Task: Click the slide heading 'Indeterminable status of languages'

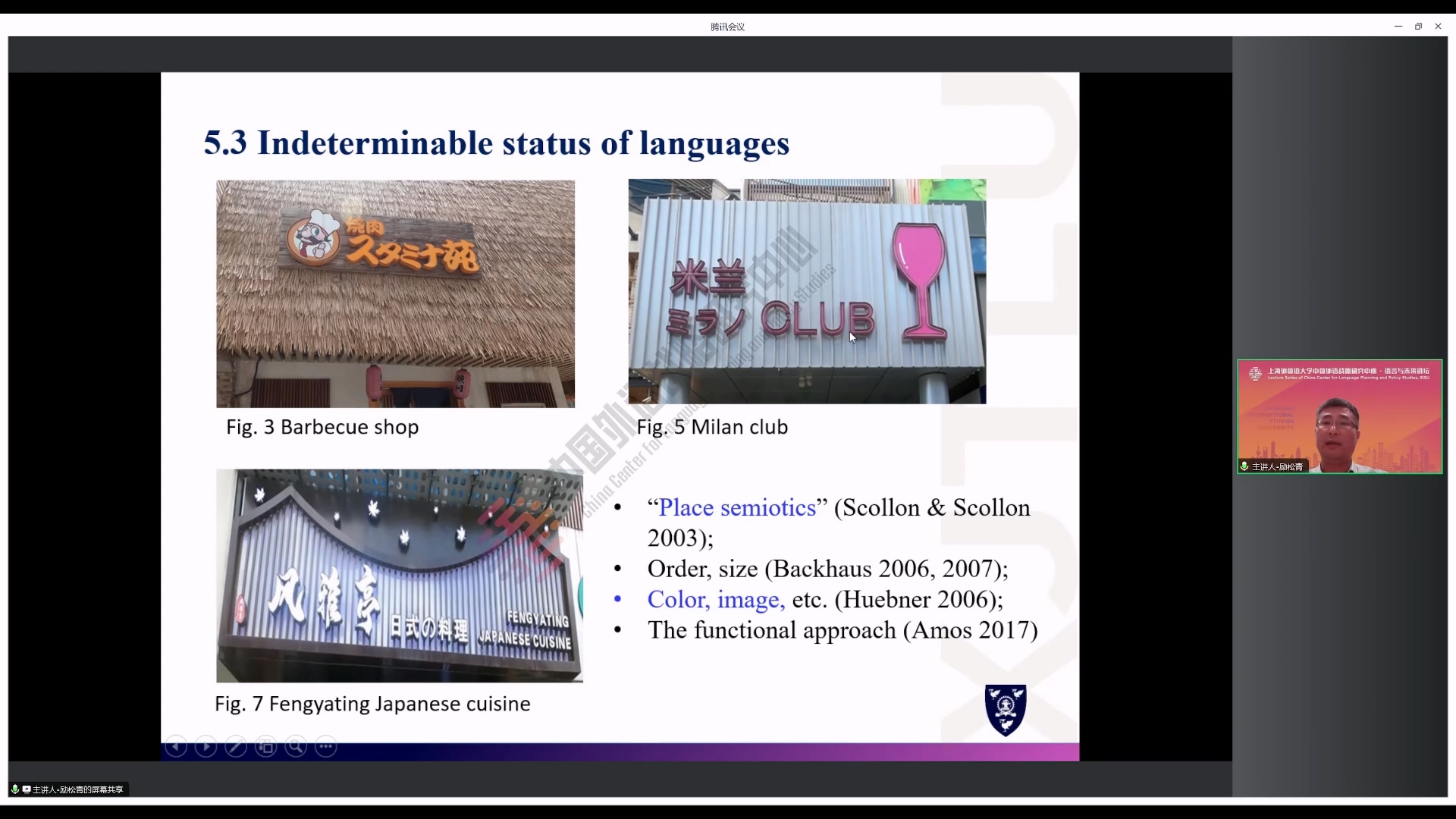Action: 497,143
